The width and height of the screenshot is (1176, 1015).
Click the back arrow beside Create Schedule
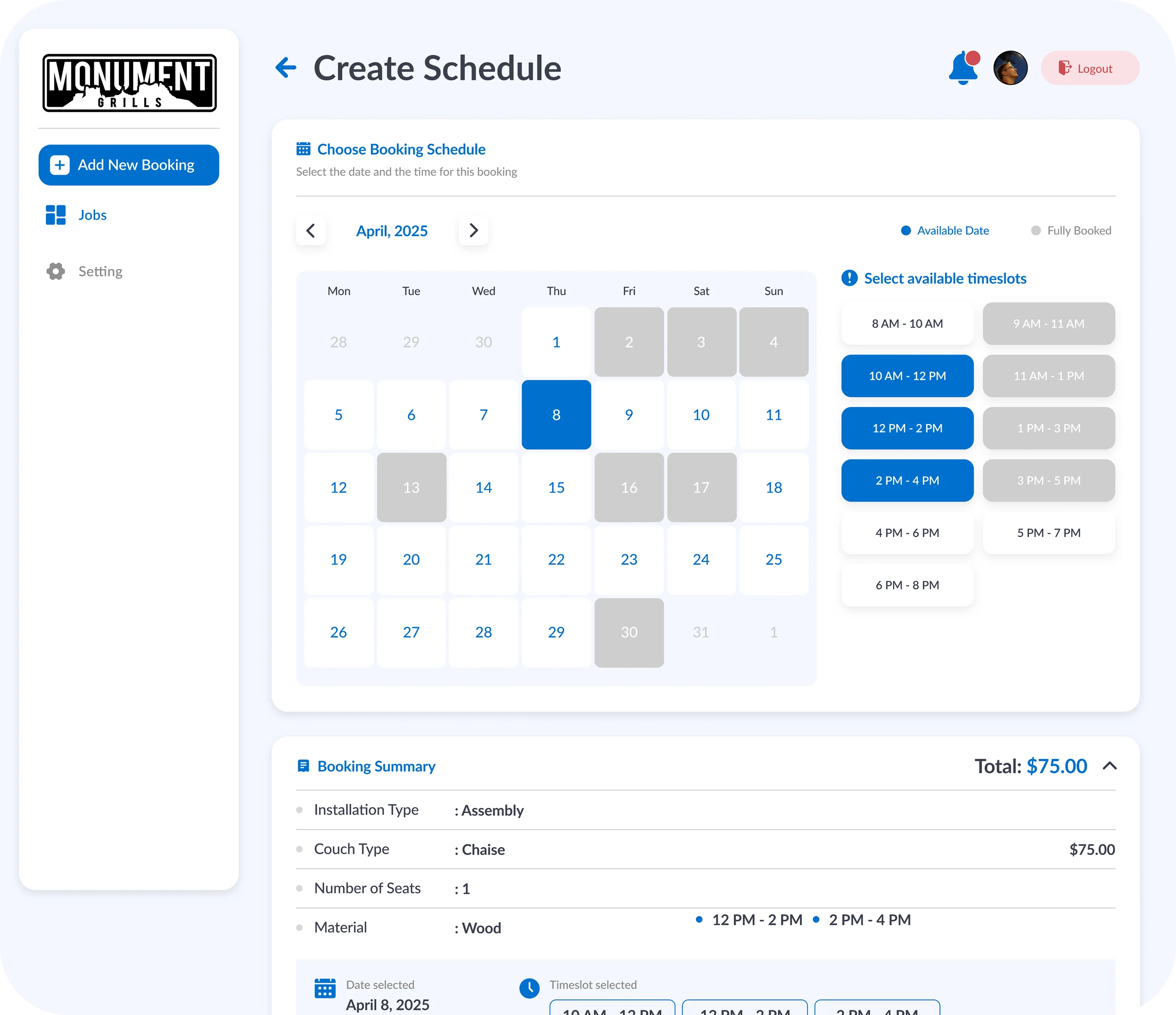pyautogui.click(x=286, y=68)
